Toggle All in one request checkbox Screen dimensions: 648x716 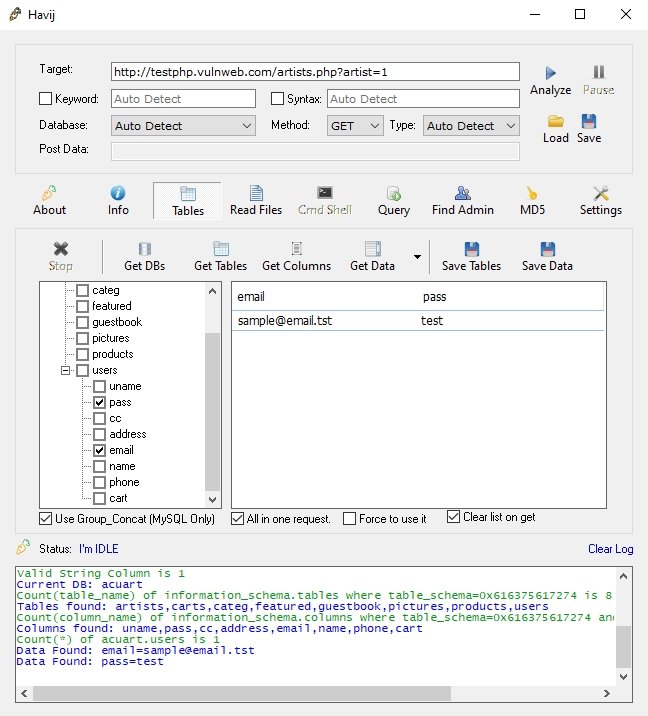click(237, 518)
